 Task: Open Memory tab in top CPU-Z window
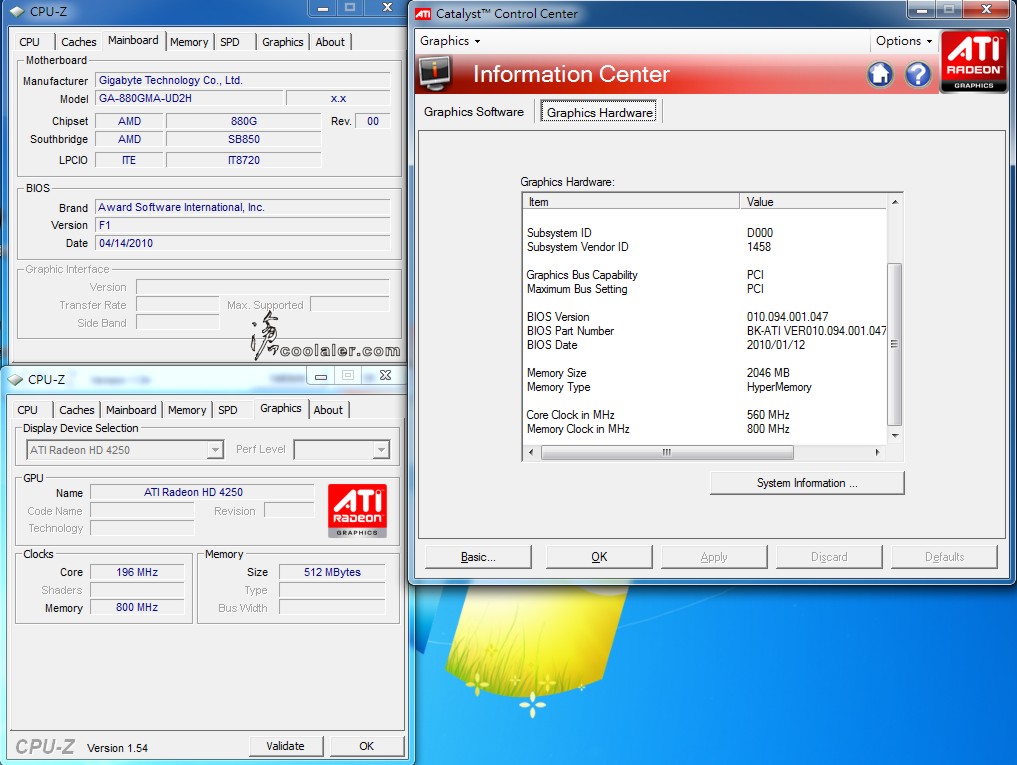[x=189, y=42]
